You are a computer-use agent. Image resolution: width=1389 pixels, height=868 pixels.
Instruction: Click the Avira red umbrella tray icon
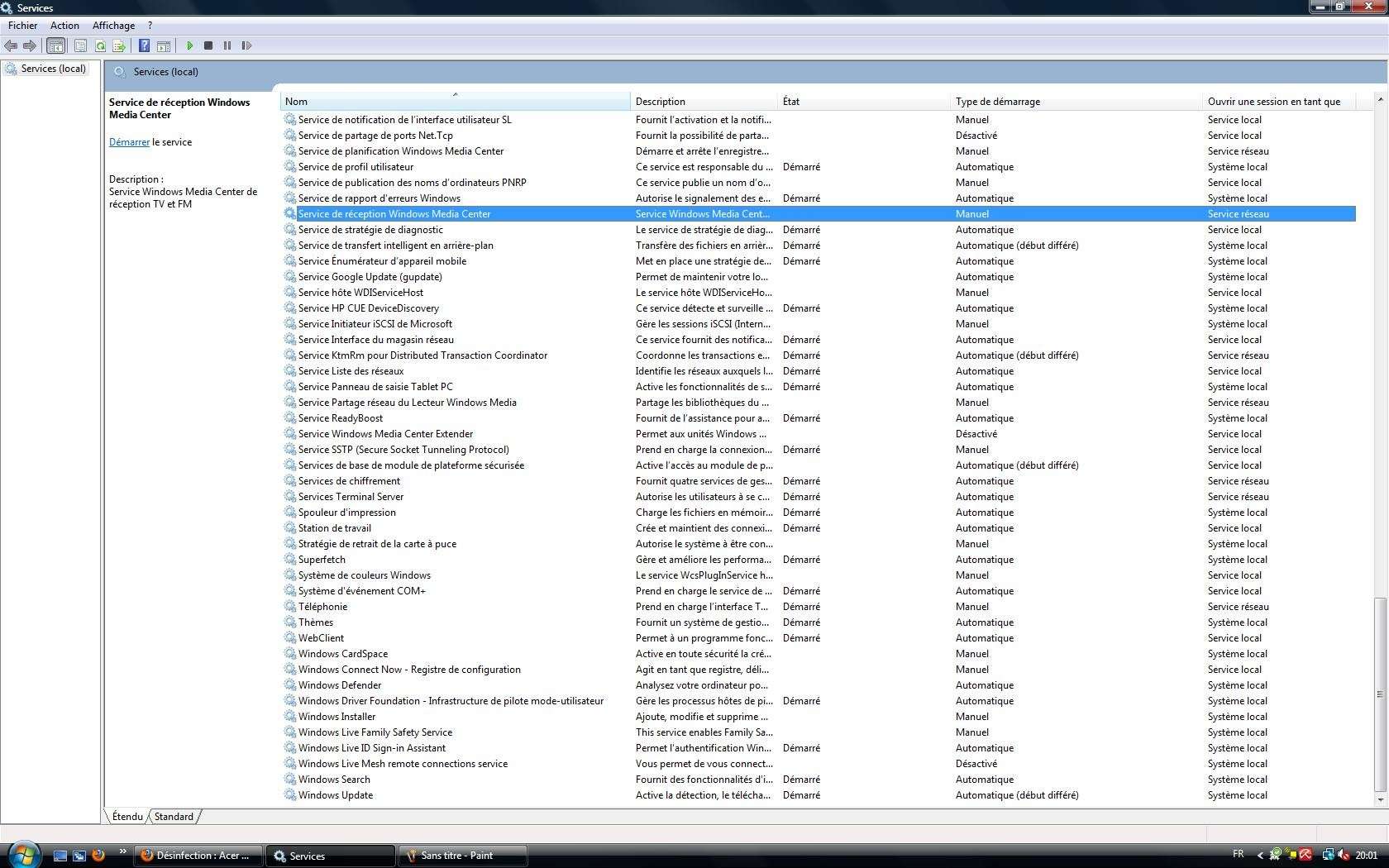1305,855
